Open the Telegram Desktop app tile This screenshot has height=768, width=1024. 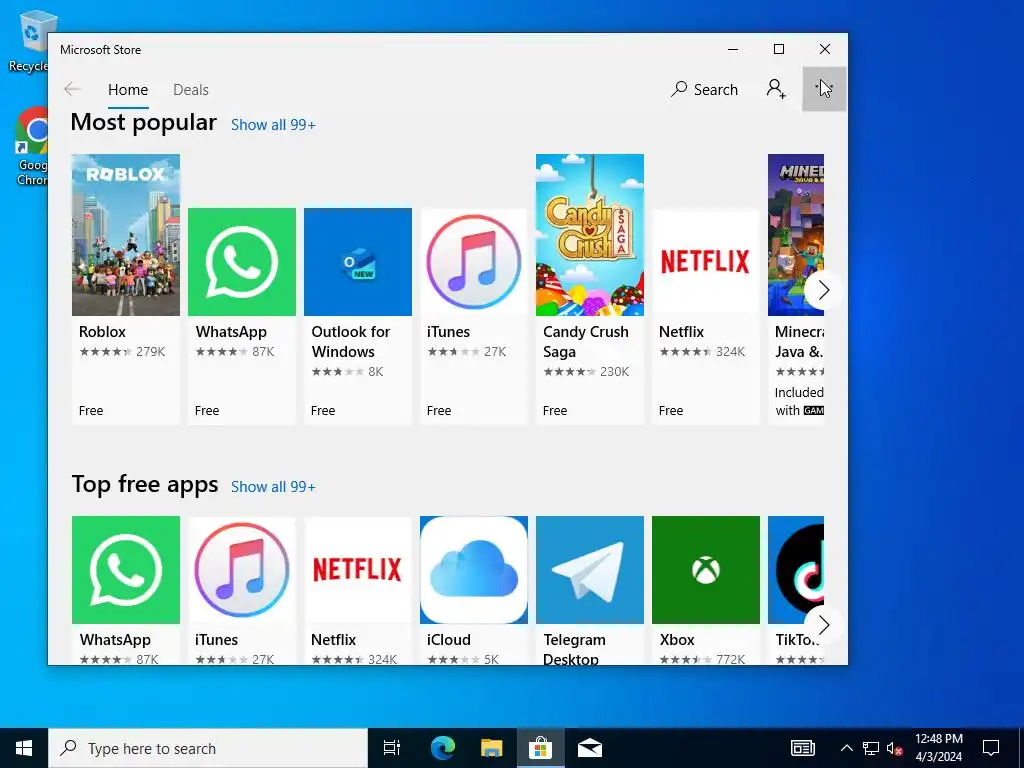point(590,590)
